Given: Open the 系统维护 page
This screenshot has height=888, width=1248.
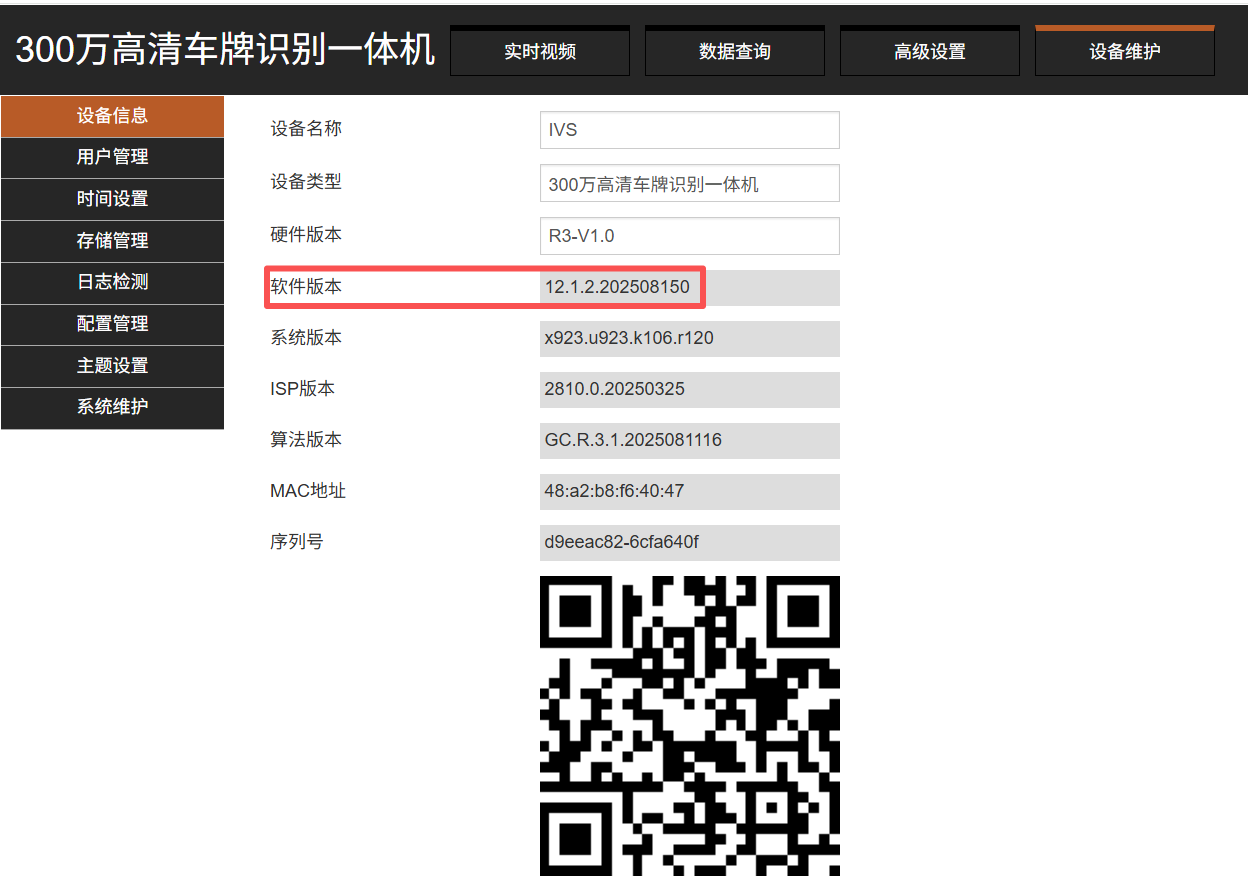Looking at the screenshot, I should pos(112,408).
